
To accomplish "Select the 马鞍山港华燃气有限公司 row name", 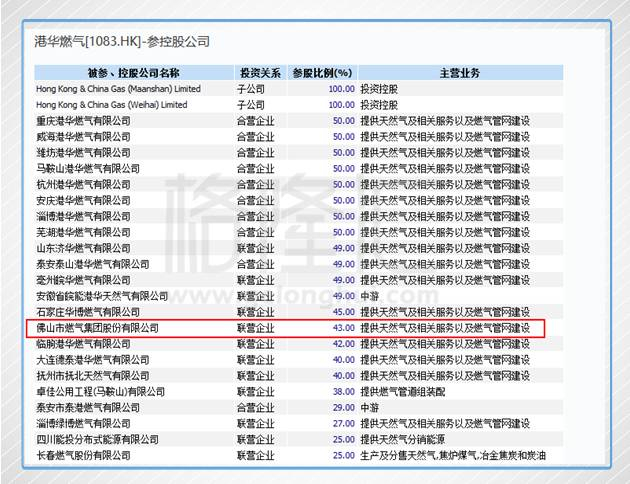I will click(x=88, y=169).
